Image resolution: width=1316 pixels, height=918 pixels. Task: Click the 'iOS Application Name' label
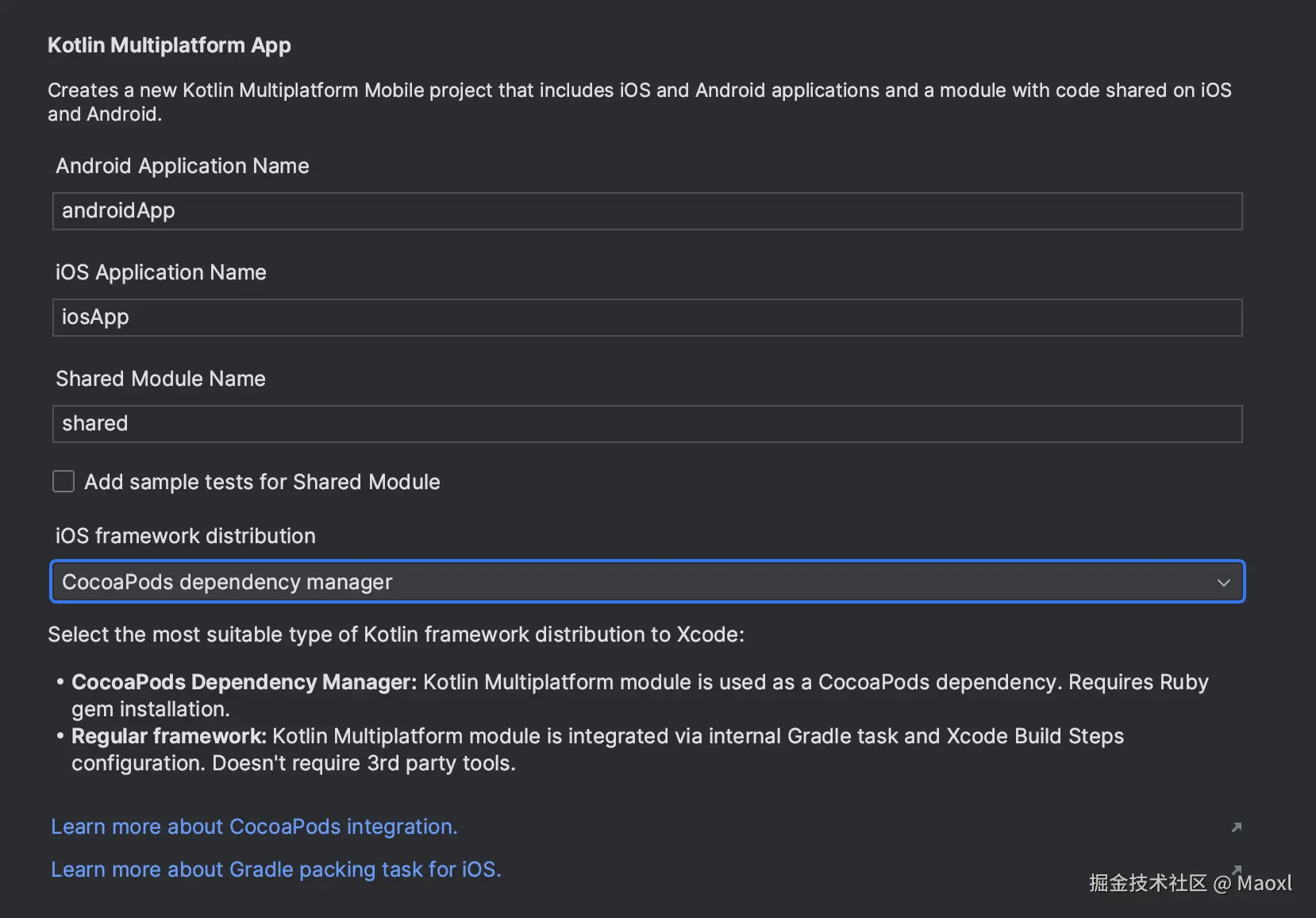160,272
